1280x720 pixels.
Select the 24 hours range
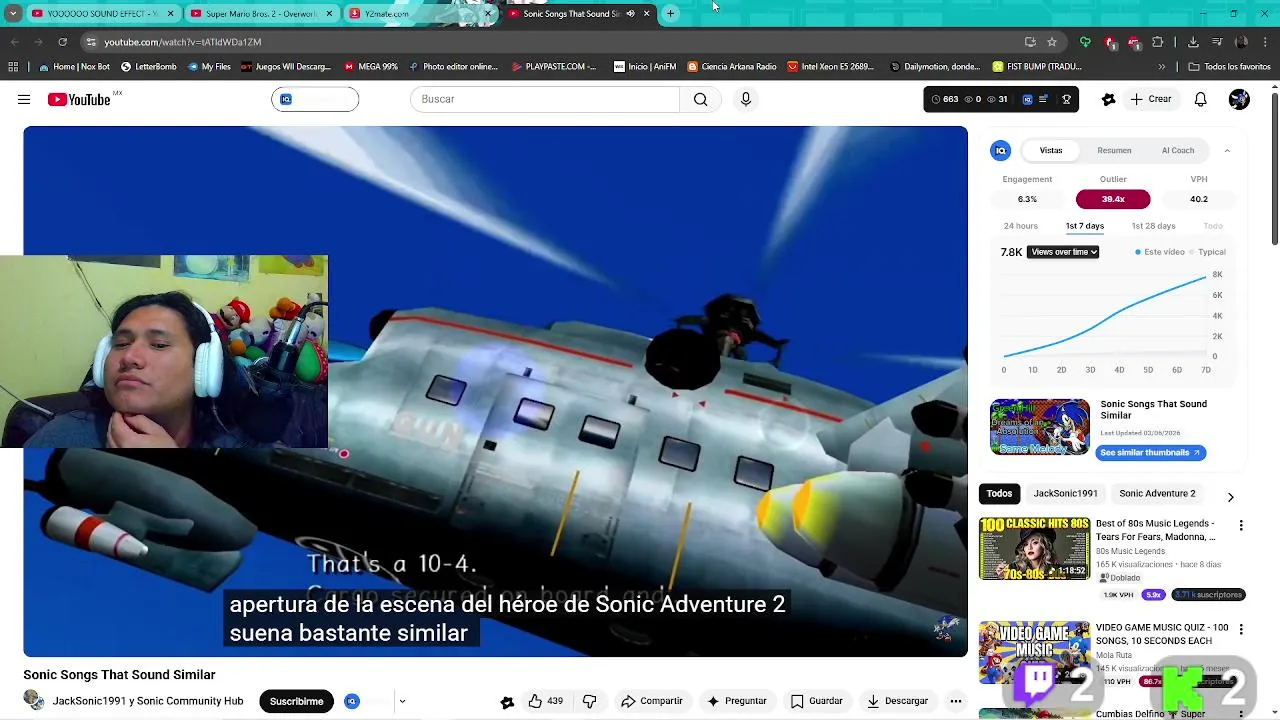(1020, 226)
